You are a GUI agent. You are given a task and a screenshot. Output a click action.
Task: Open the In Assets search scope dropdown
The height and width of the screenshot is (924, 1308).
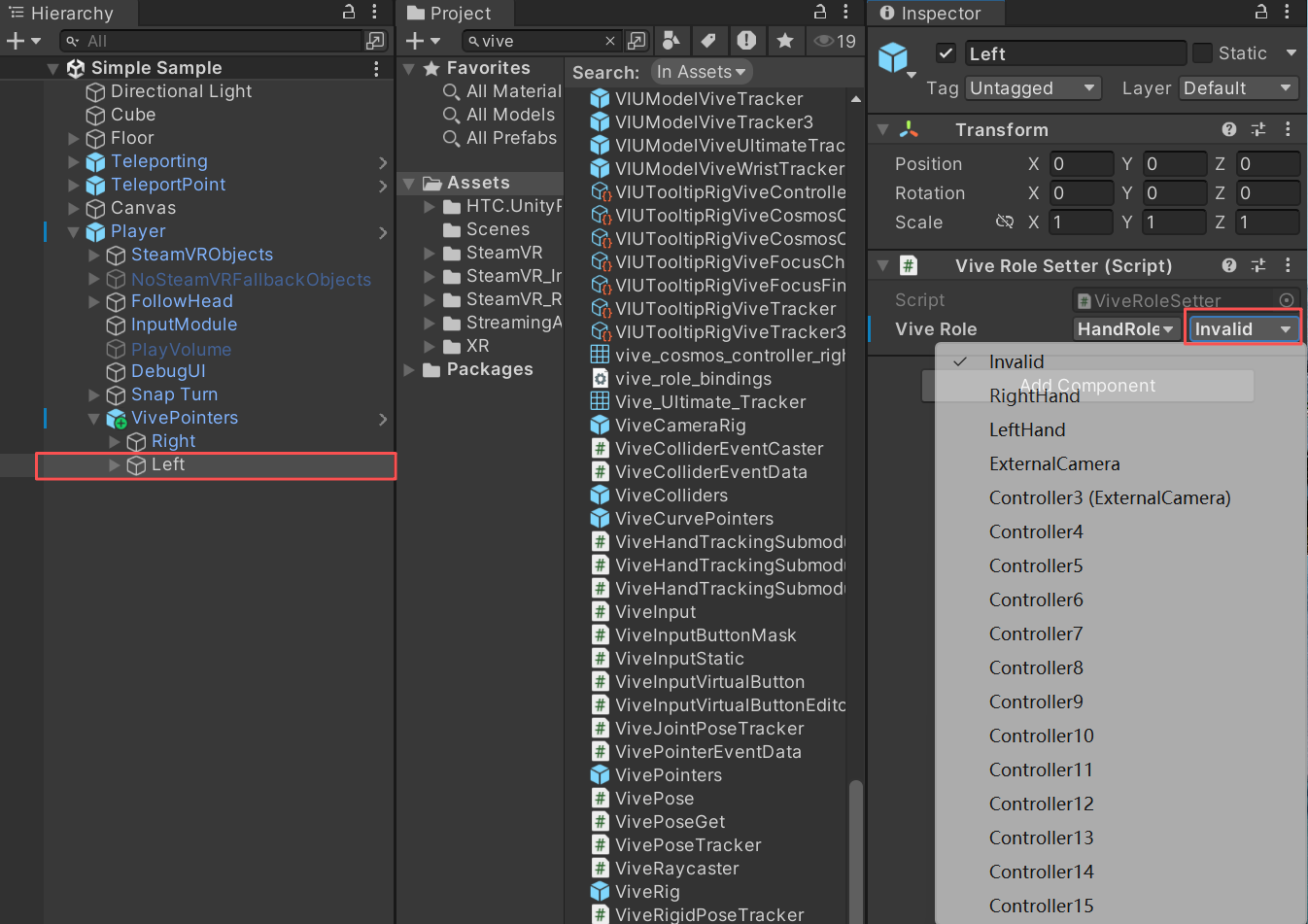coord(700,72)
